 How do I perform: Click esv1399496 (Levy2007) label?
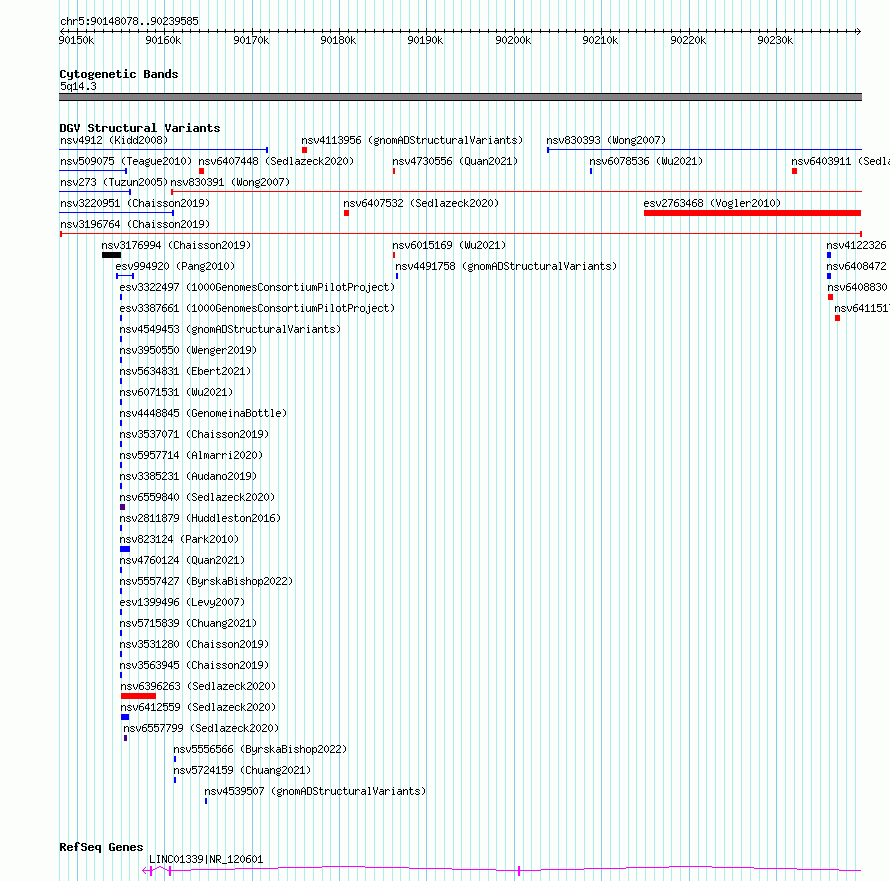click(182, 602)
